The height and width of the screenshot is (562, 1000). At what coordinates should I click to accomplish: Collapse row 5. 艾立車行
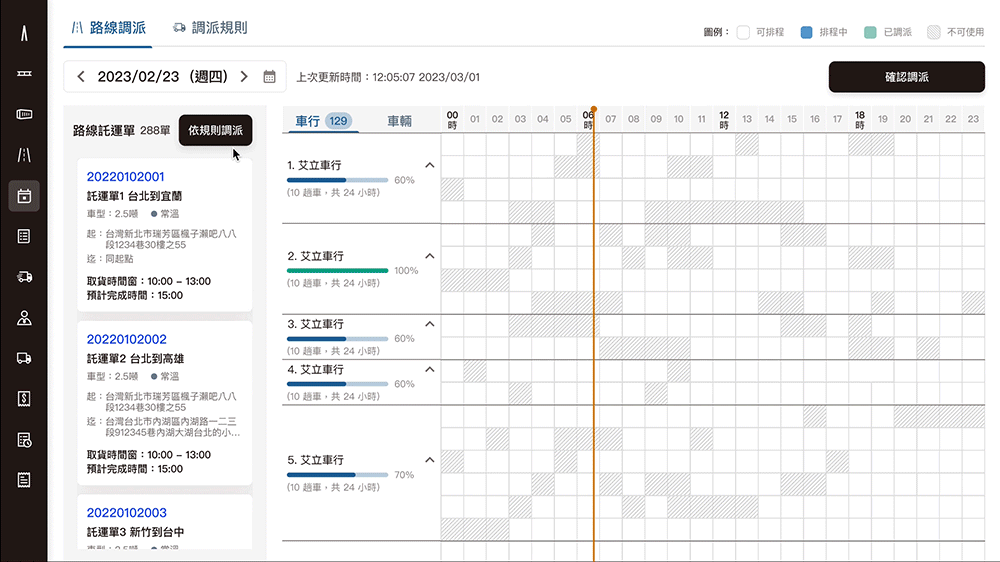pyautogui.click(x=430, y=460)
